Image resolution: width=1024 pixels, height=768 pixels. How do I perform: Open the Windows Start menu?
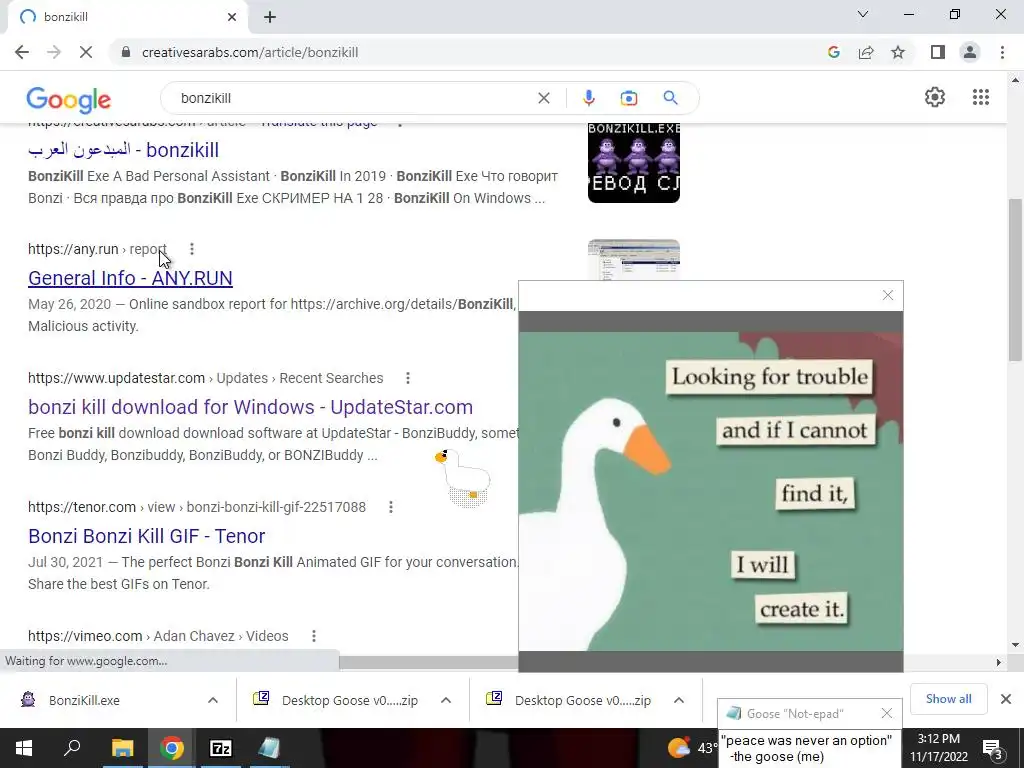(x=23, y=748)
